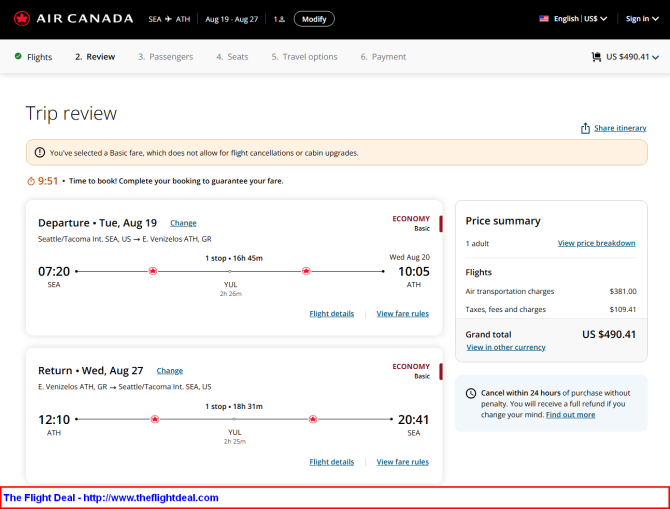Click the passenger count icon in header
Viewport: 670px width, 509px height.
click(282, 19)
